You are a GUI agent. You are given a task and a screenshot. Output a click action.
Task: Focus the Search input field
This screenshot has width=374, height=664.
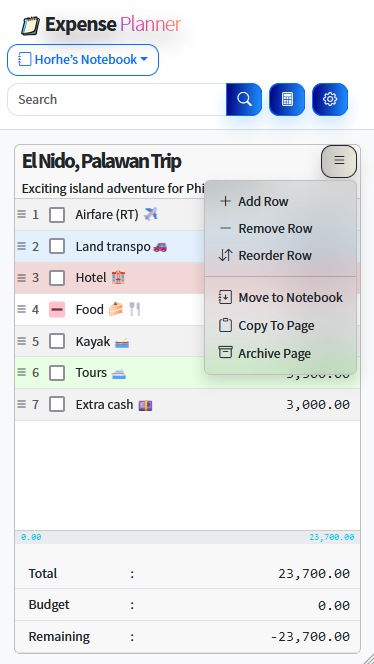(117, 100)
